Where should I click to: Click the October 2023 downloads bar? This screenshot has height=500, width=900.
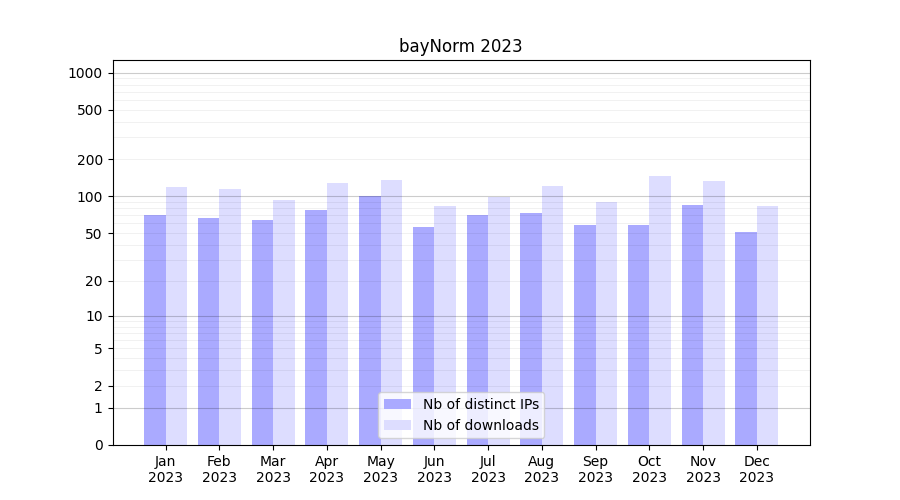pos(660,310)
